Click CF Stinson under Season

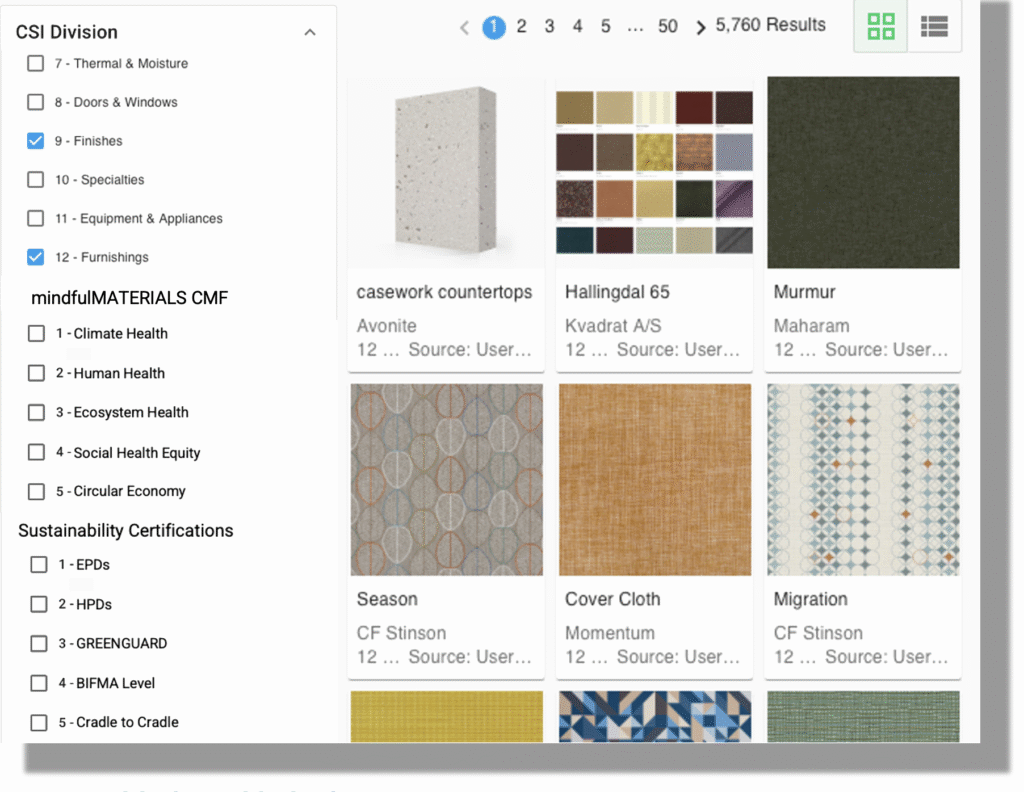pos(402,633)
